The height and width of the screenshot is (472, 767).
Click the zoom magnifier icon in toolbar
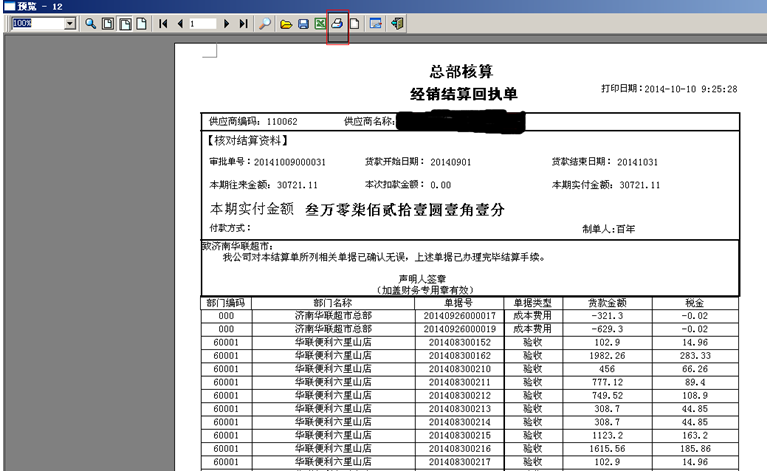[90, 23]
